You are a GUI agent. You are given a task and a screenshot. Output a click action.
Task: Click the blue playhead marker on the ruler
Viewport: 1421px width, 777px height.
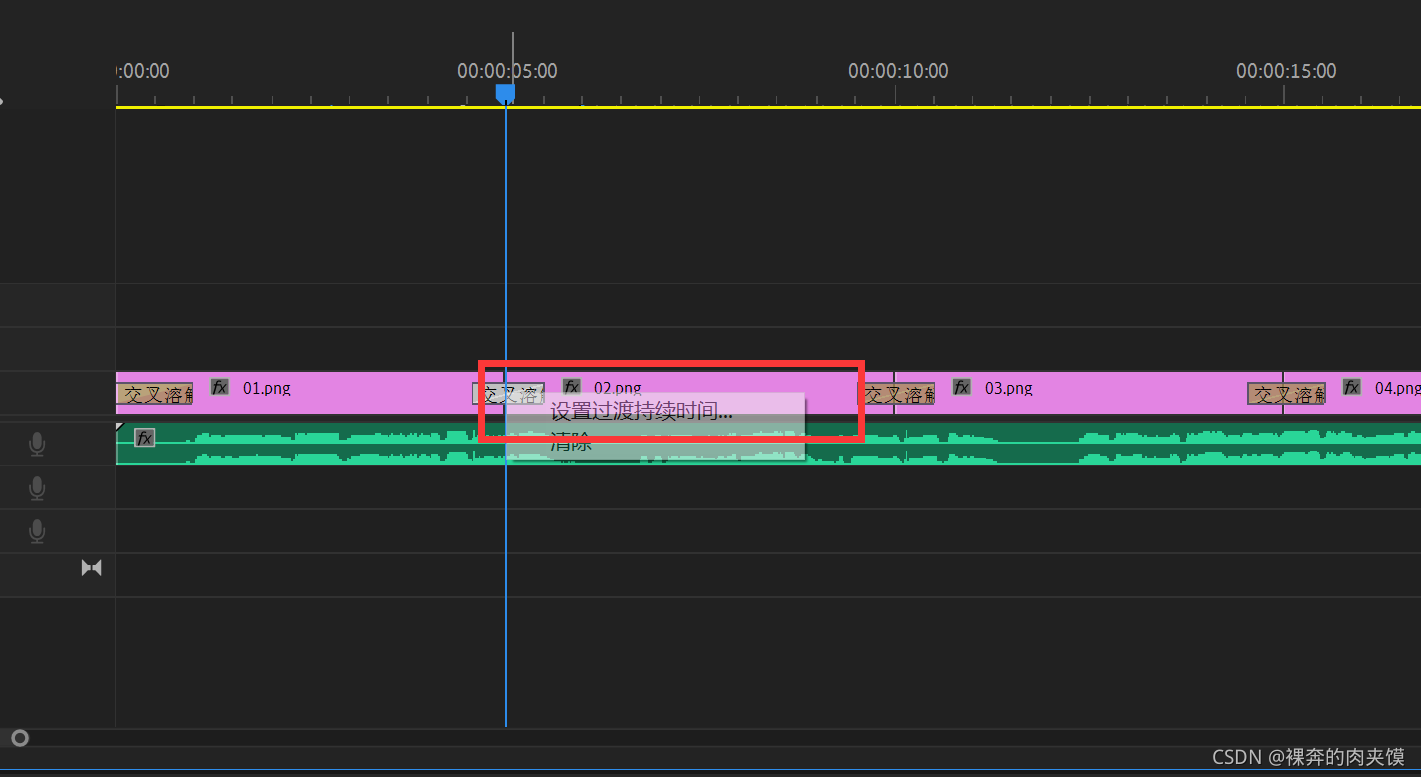(x=506, y=93)
